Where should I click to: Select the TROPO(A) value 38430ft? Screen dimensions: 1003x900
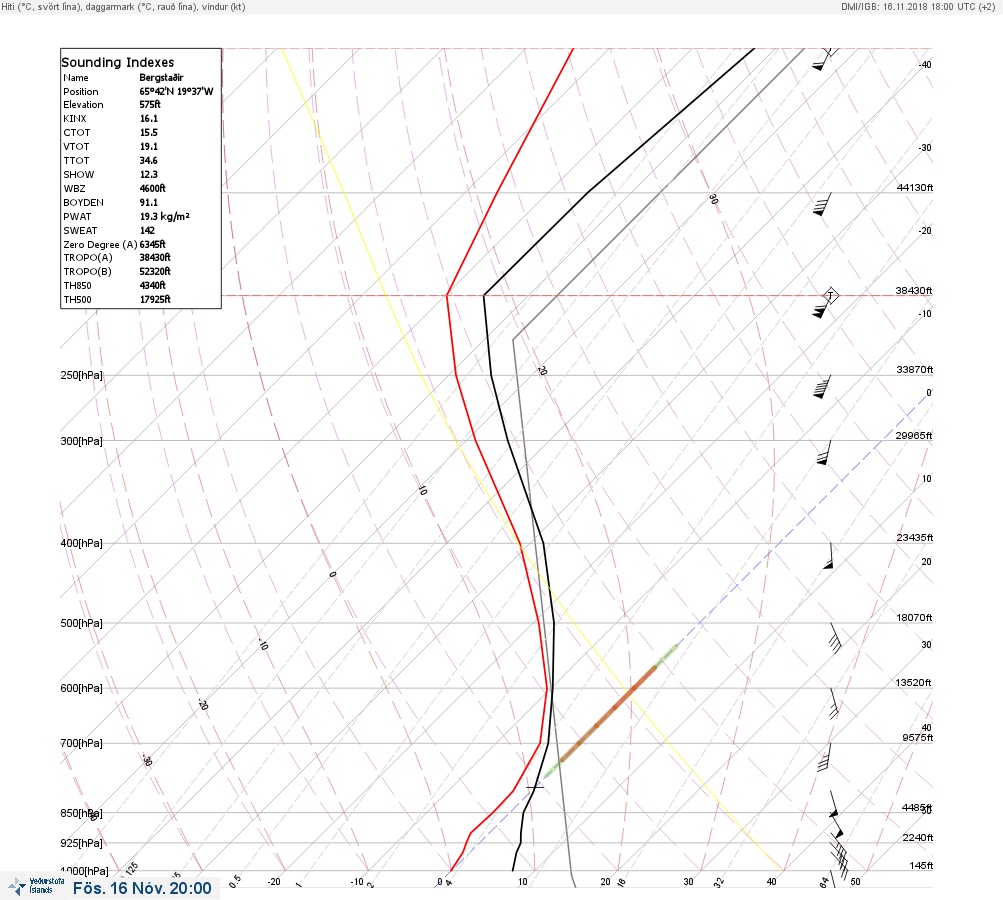pyautogui.click(x=155, y=257)
